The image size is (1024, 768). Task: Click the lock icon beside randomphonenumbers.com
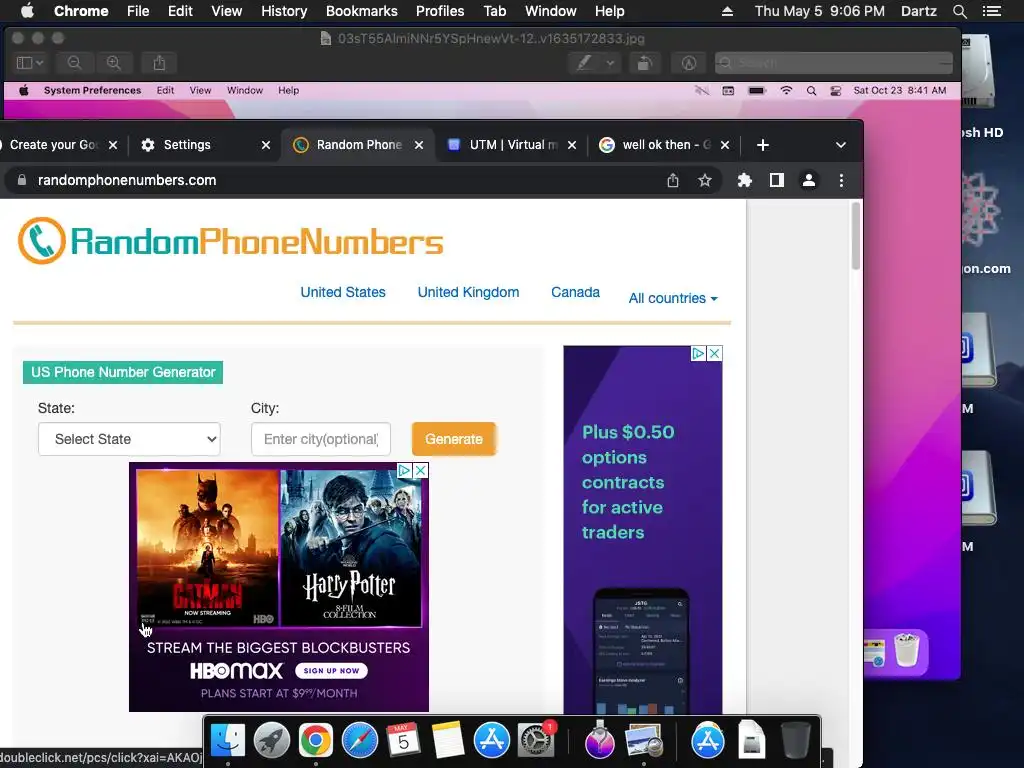tap(22, 180)
